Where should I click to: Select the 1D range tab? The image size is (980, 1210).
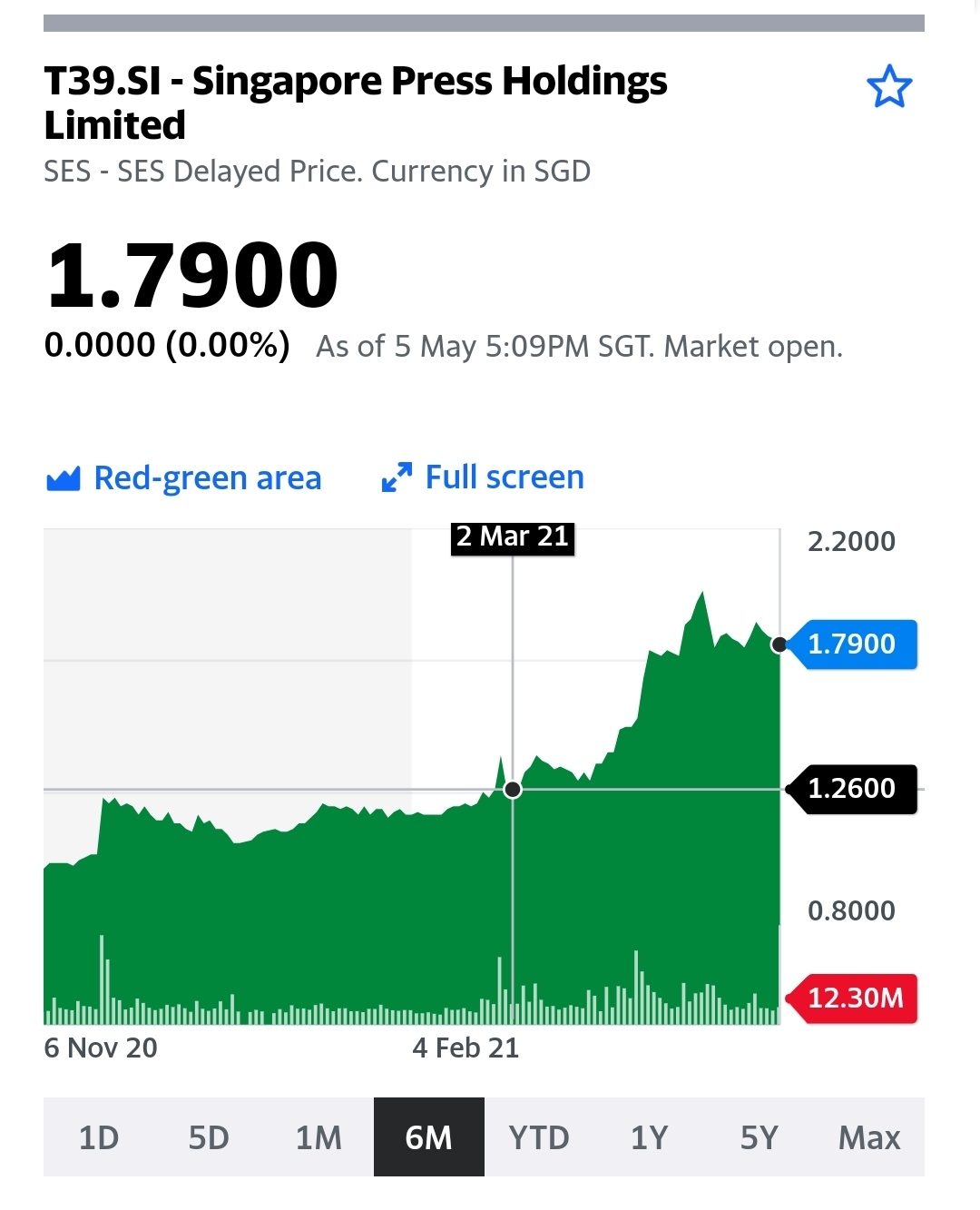tap(99, 1136)
